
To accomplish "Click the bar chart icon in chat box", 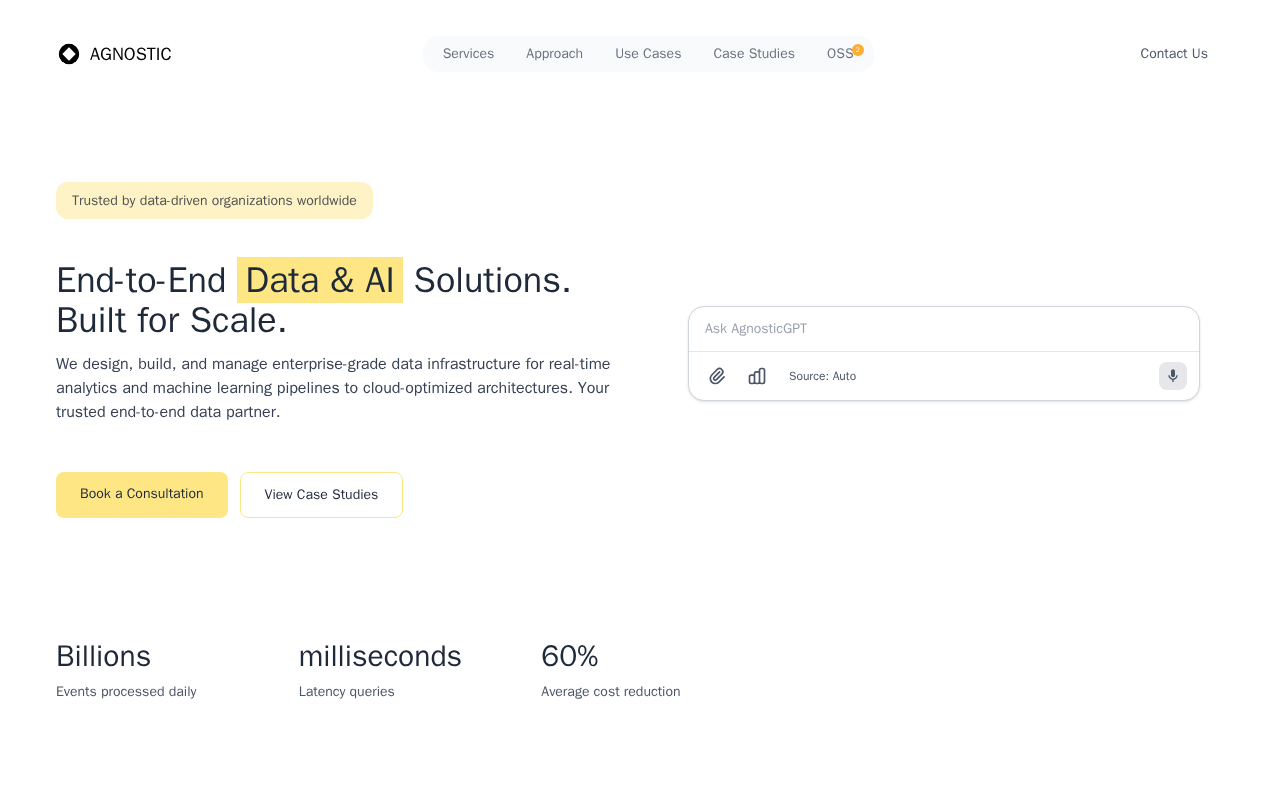I will (x=757, y=376).
